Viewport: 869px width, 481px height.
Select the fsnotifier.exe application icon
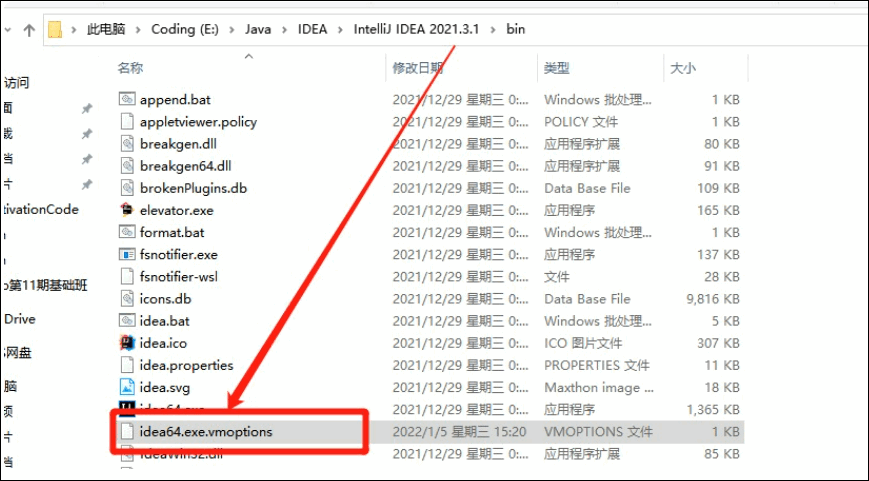127,254
